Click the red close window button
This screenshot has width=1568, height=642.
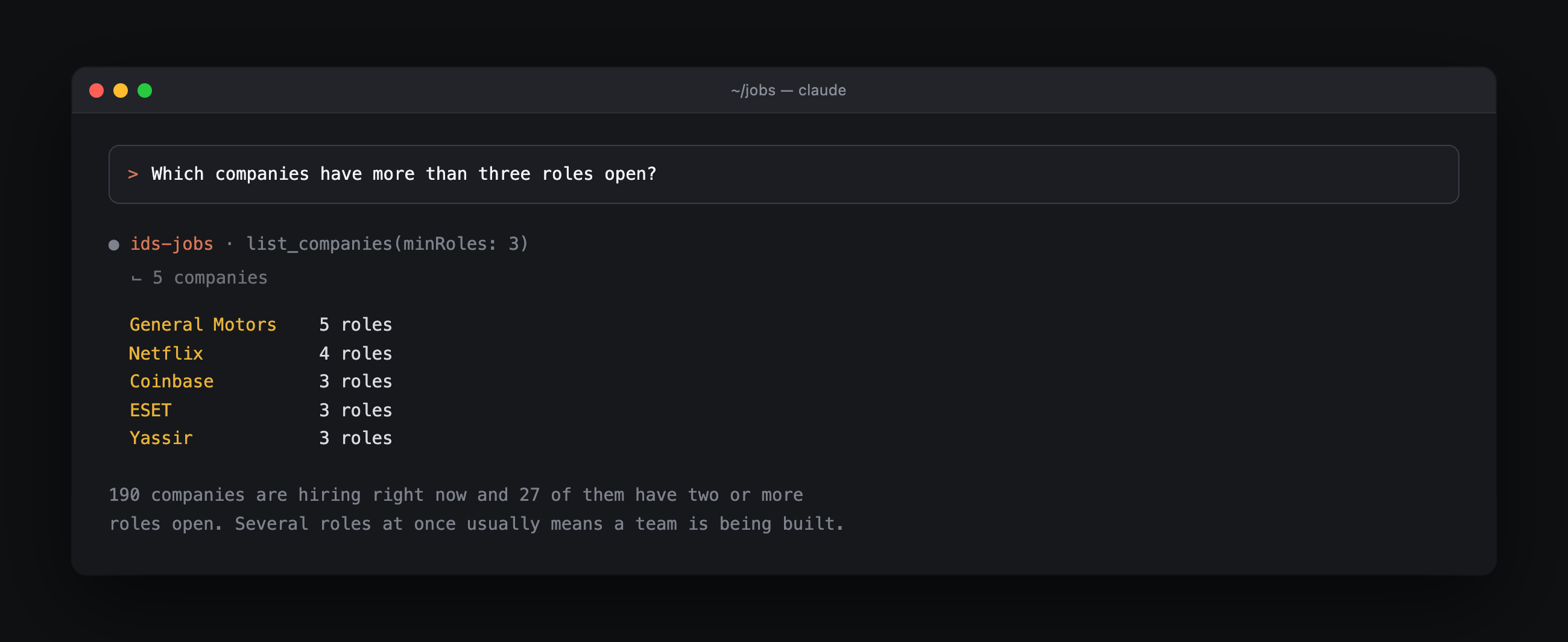point(96,91)
